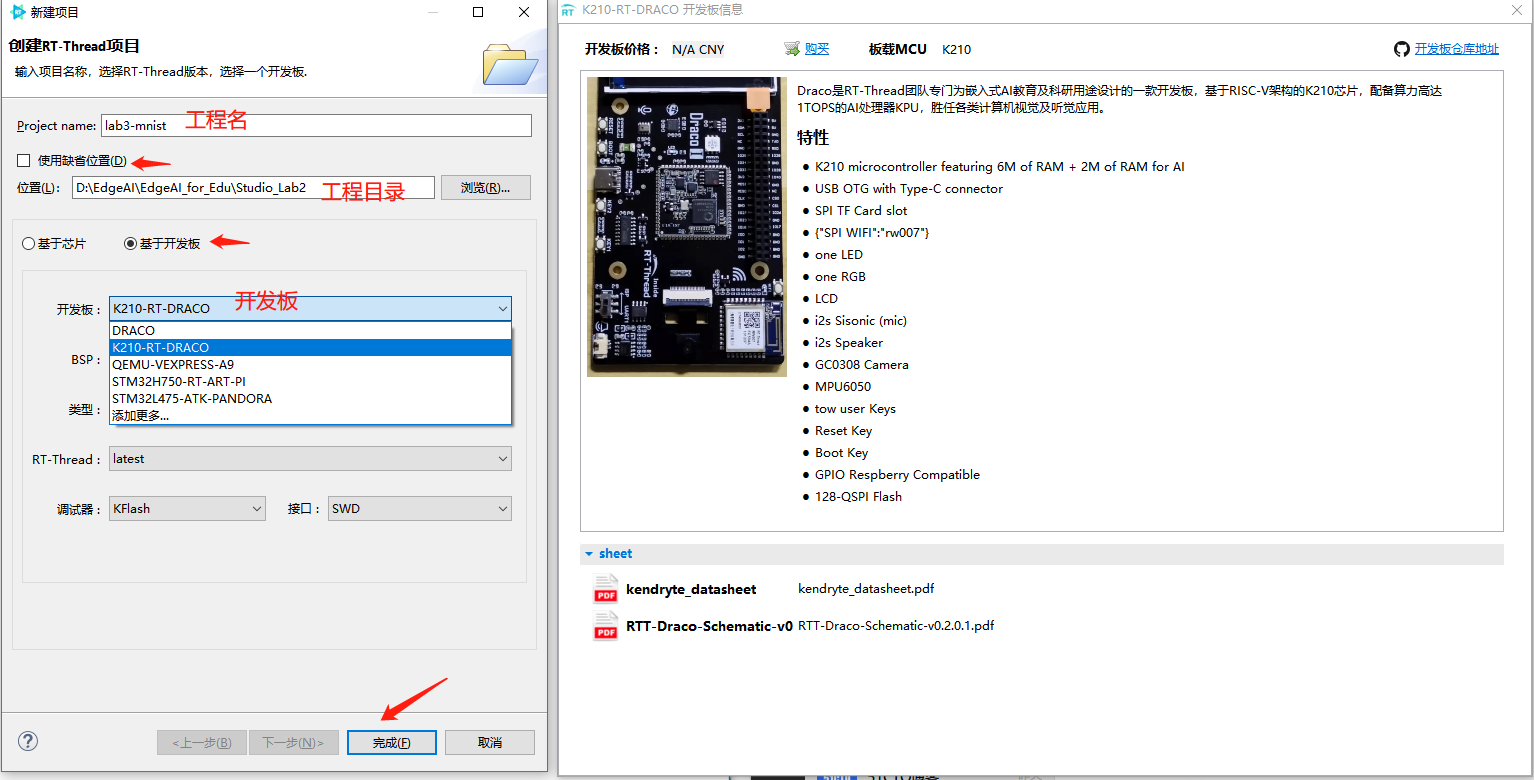
Task: Click the help question mark icon
Action: click(x=28, y=741)
